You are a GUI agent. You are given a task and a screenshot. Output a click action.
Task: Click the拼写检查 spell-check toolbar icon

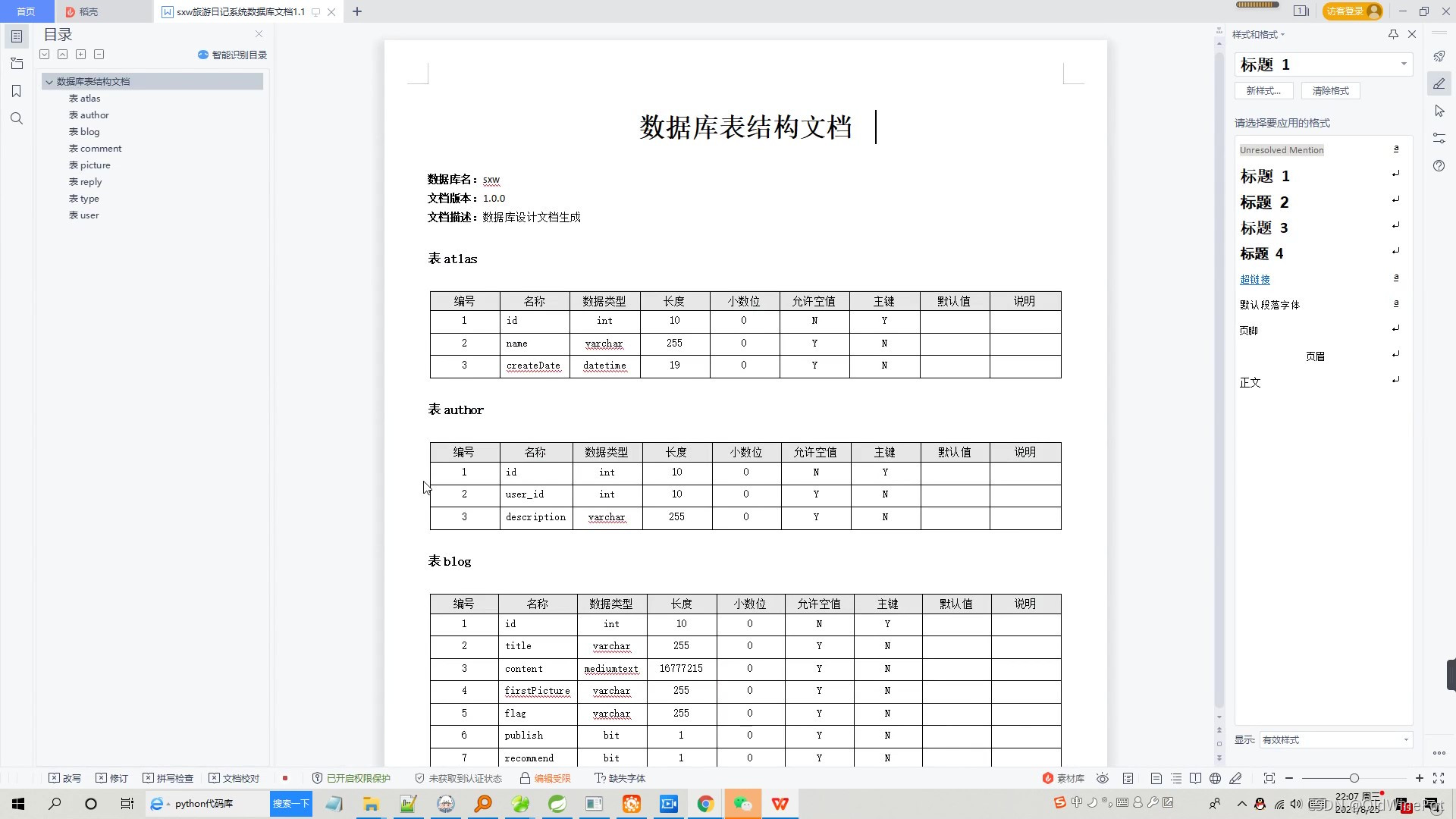click(172, 777)
